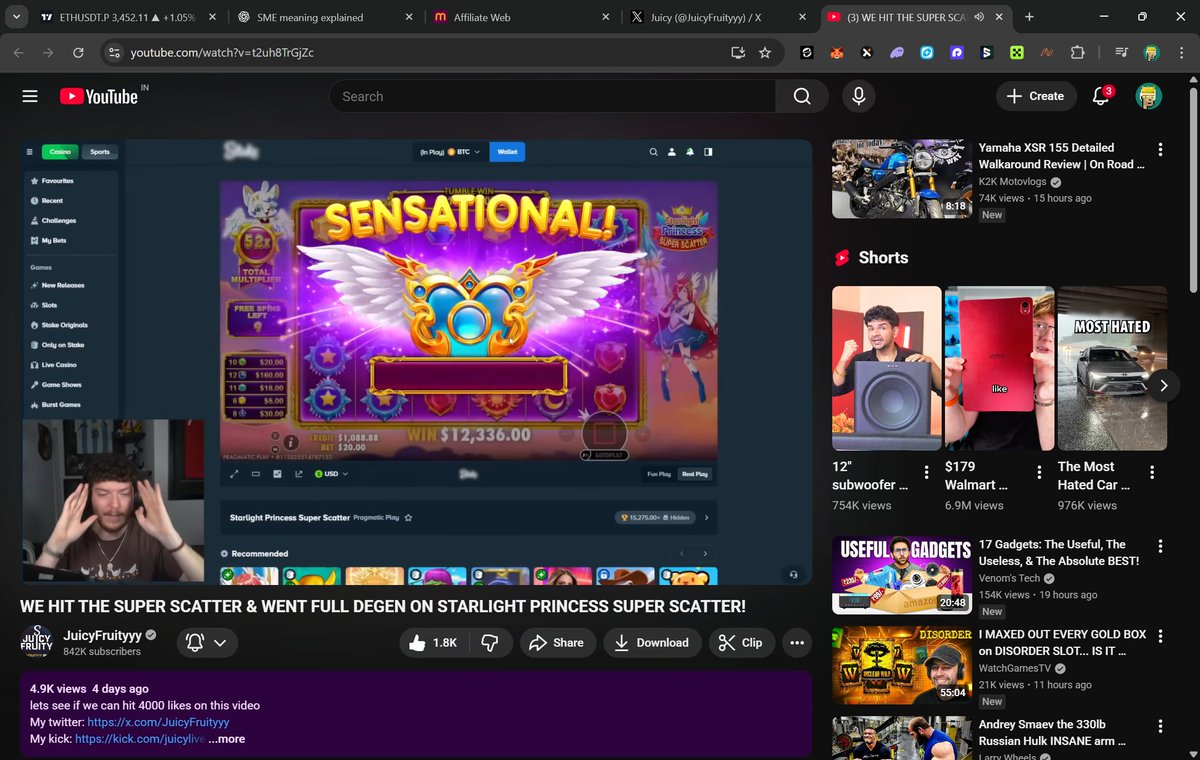
Task: Open Venom's Tech channel name
Action: tap(1010, 578)
